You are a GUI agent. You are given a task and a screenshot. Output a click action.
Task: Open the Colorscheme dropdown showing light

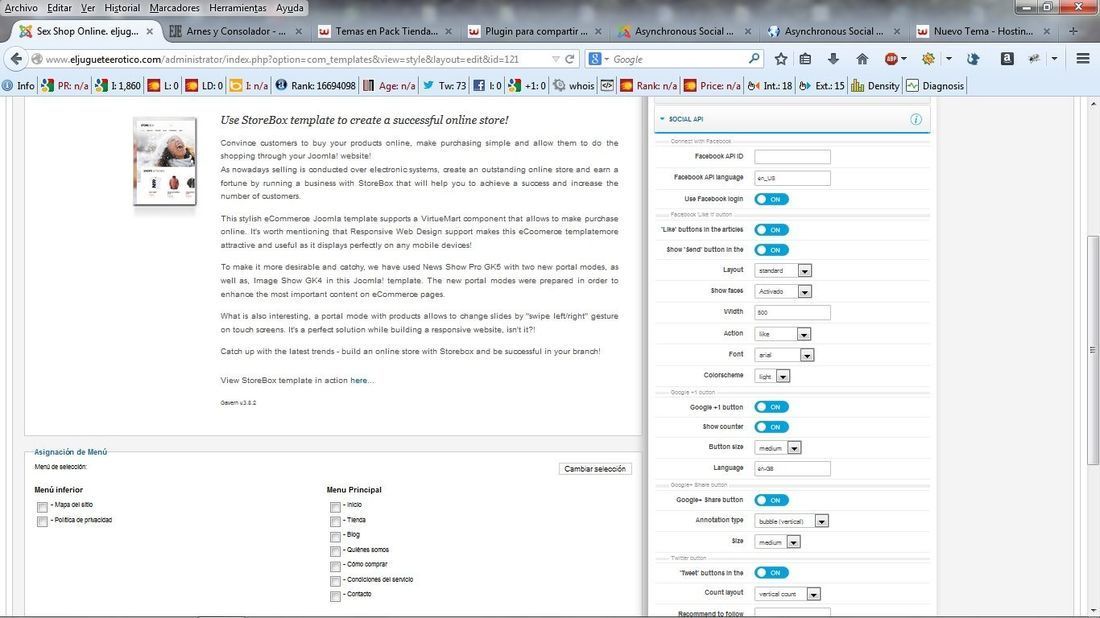pos(772,376)
